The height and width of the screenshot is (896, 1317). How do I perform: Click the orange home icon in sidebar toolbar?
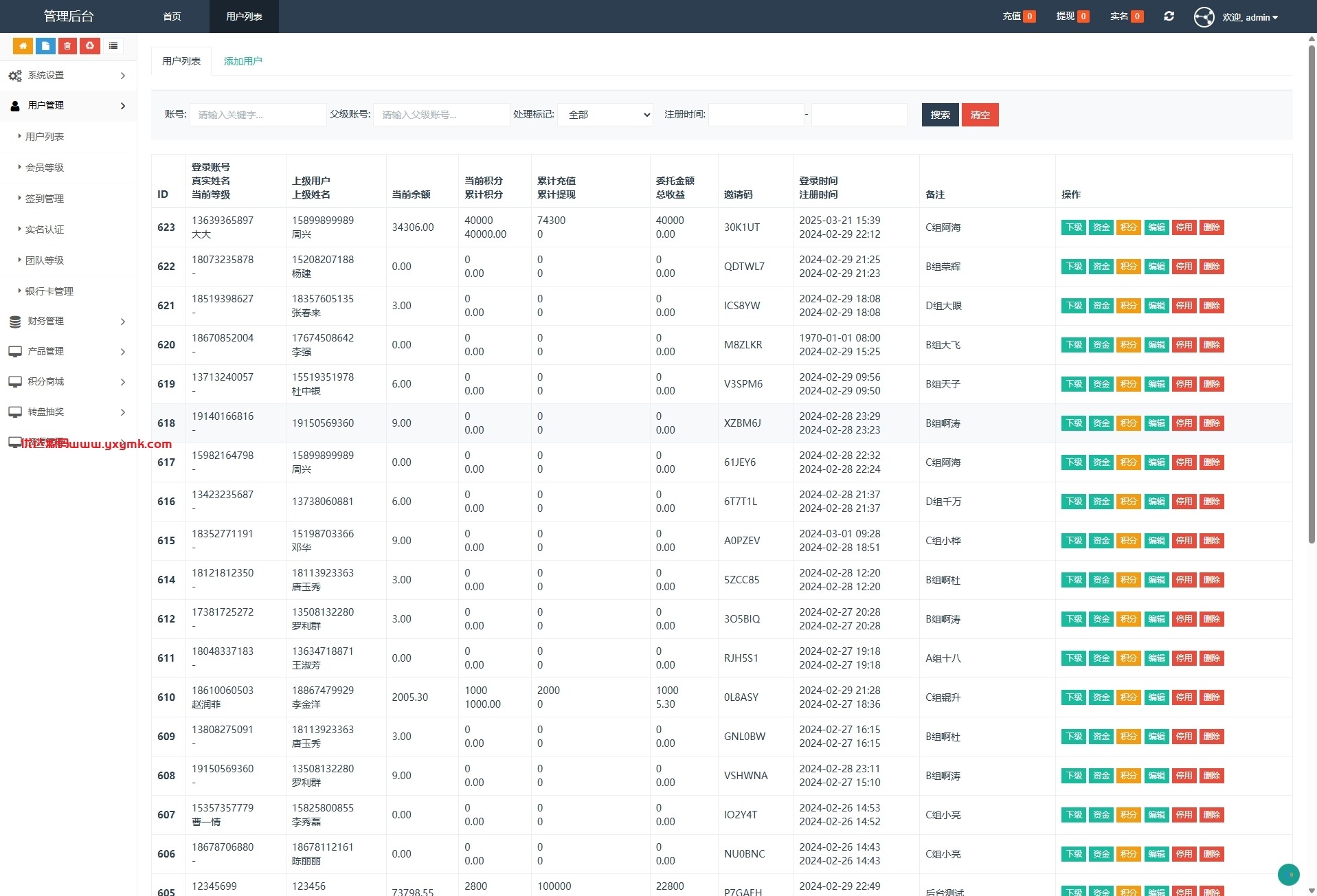coord(23,46)
